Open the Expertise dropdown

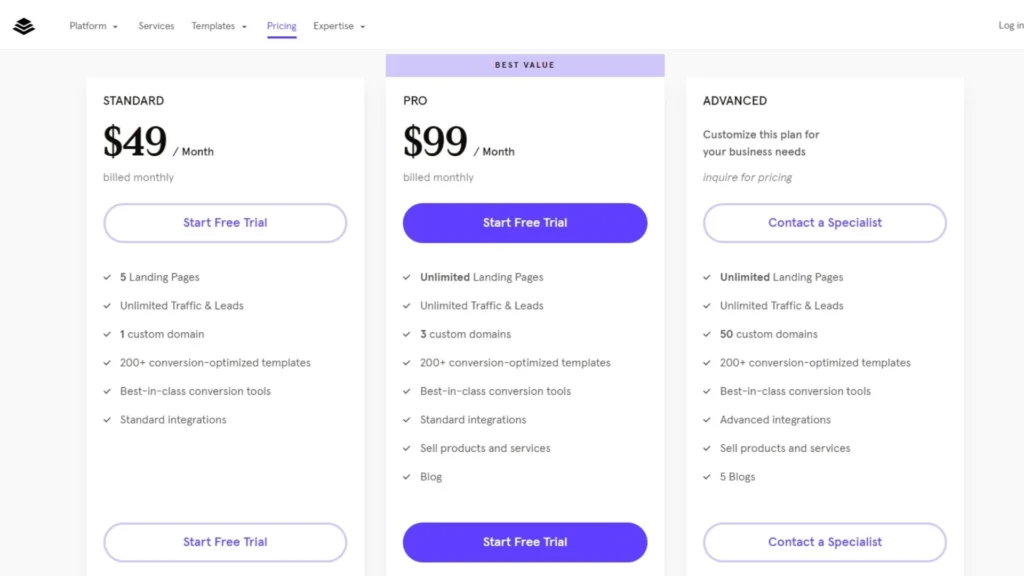pos(338,26)
